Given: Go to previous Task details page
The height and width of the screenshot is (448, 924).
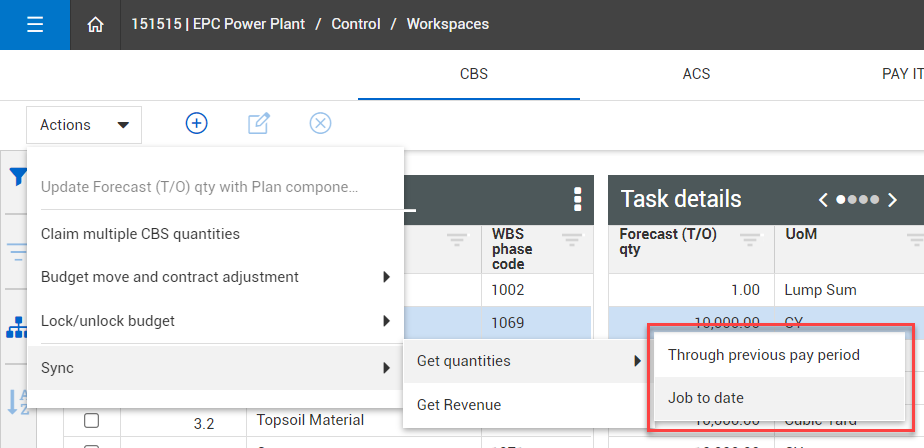Looking at the screenshot, I should coord(823,199).
